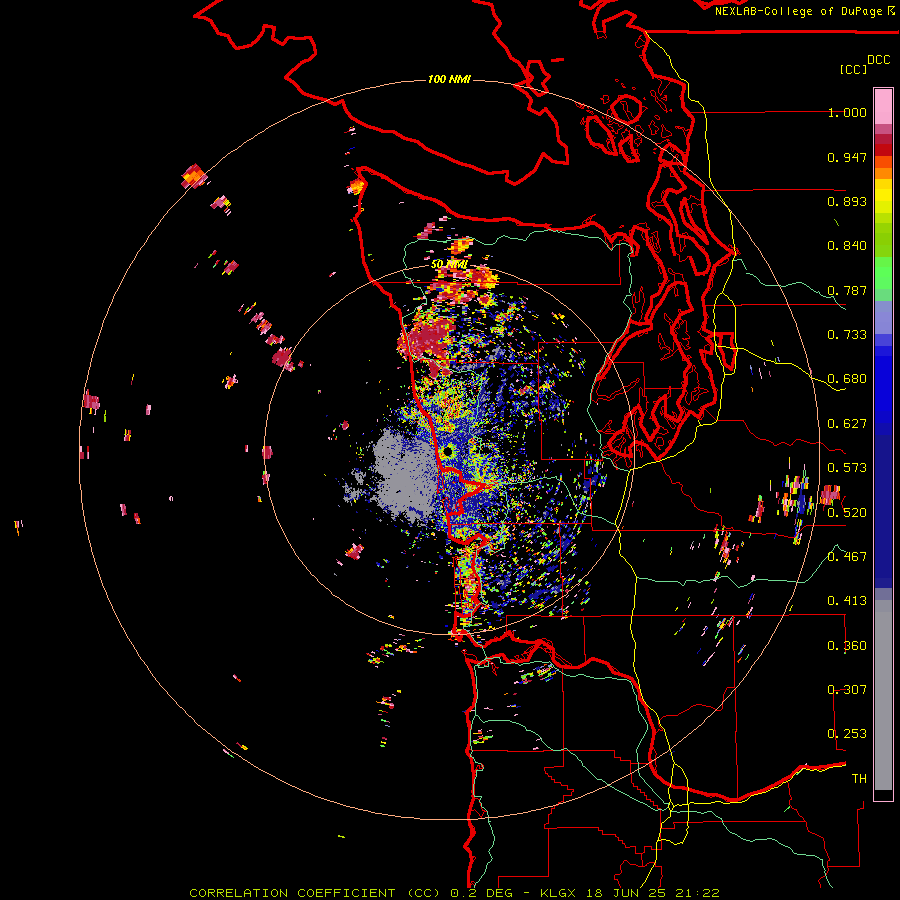The image size is (900, 900).
Task: Select the 0.680 scale value
Action: click(x=847, y=379)
